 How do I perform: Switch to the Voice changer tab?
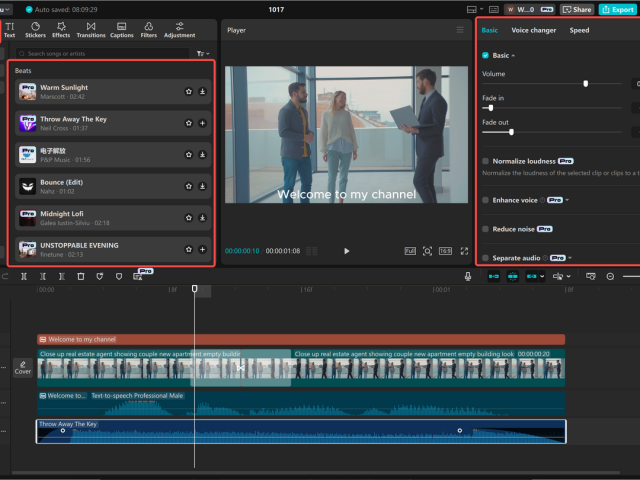tap(533, 30)
